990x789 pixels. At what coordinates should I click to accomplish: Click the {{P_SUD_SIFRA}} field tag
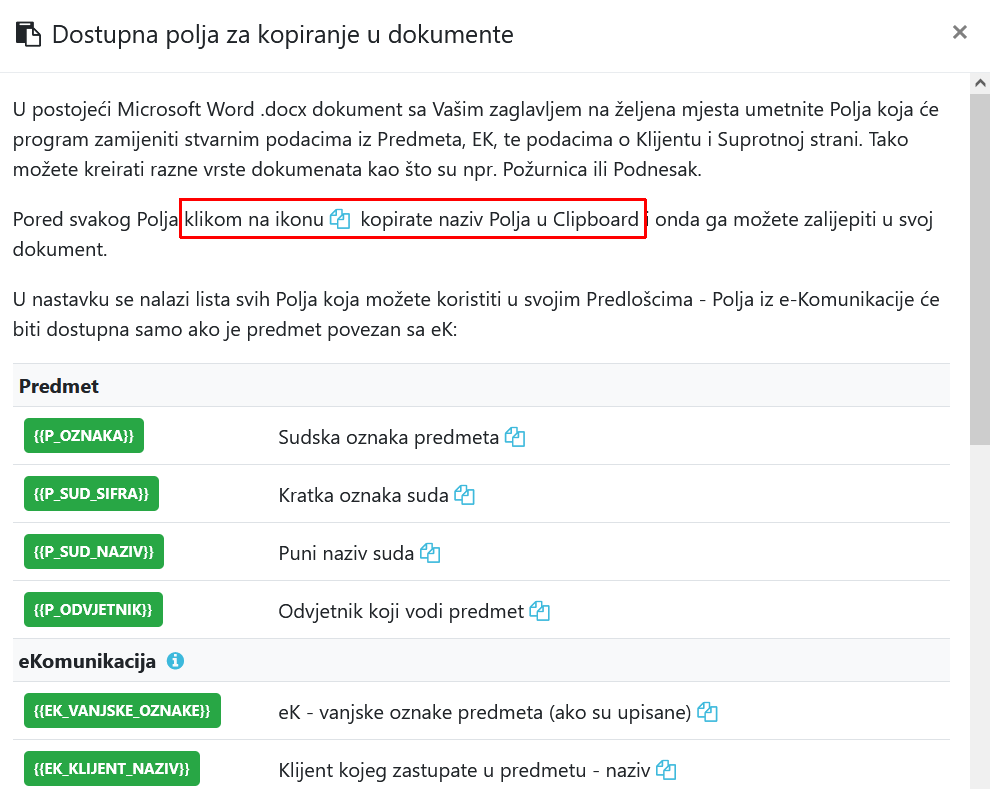91,494
